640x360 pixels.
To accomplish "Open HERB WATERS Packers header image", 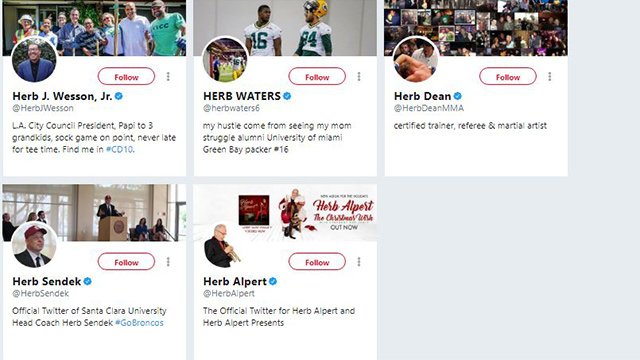I will point(285,28).
